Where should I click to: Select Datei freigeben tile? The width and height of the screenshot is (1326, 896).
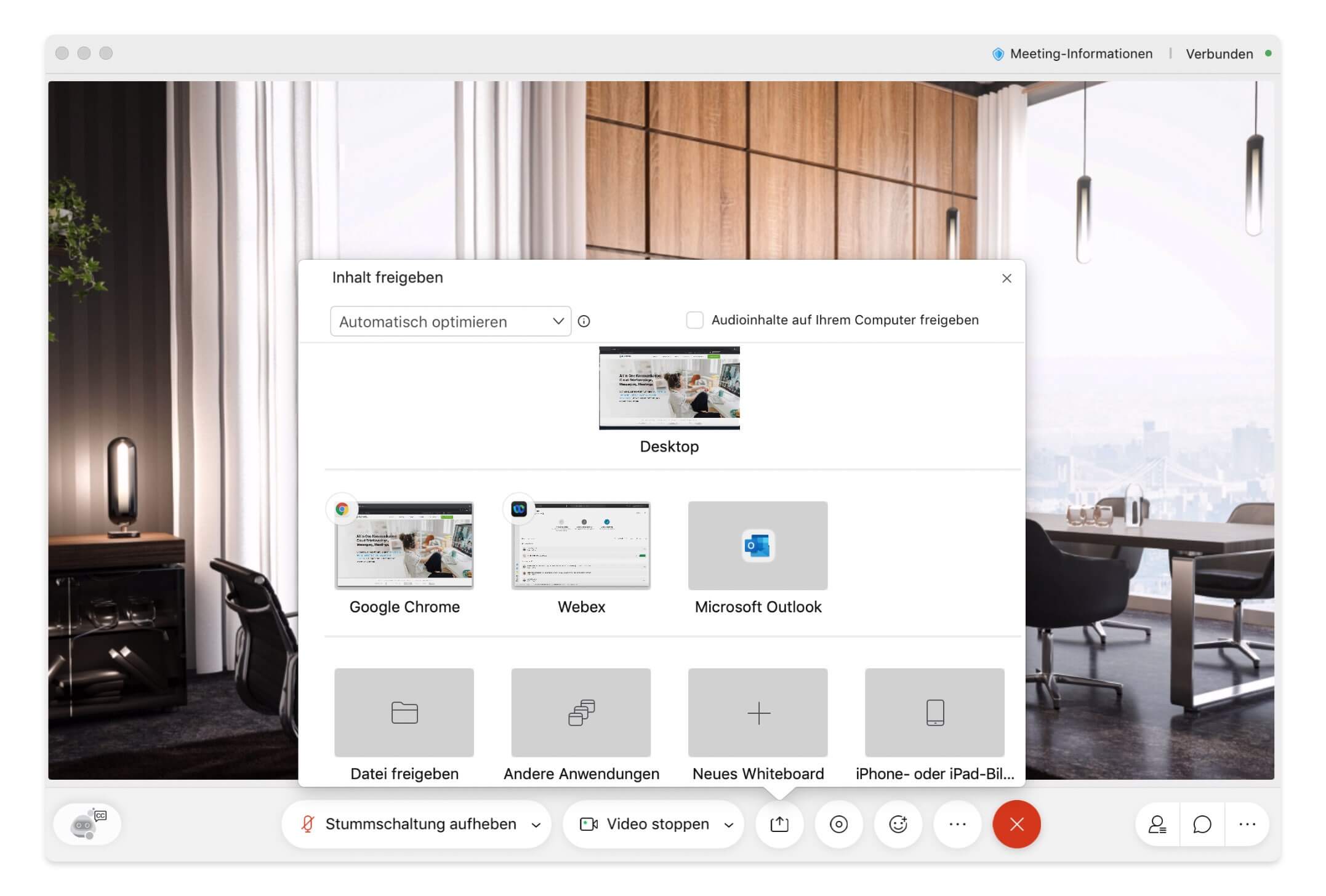coord(404,713)
